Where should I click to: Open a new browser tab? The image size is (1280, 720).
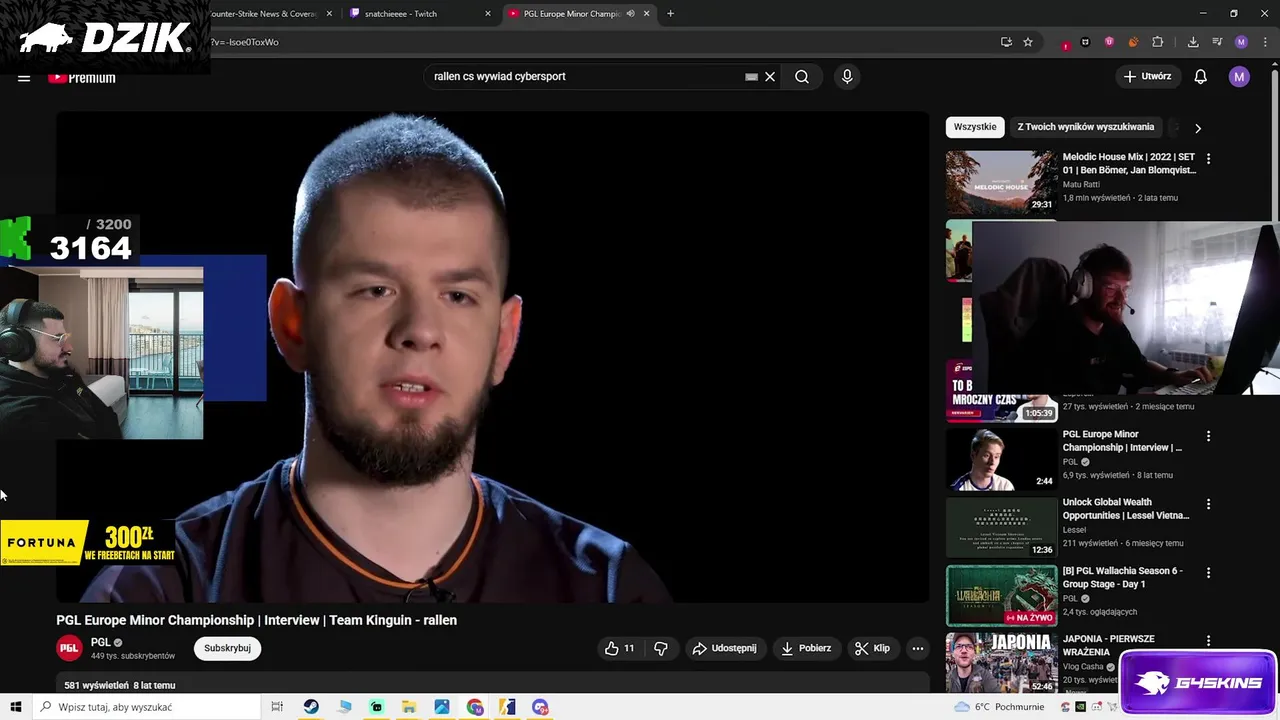(670, 13)
